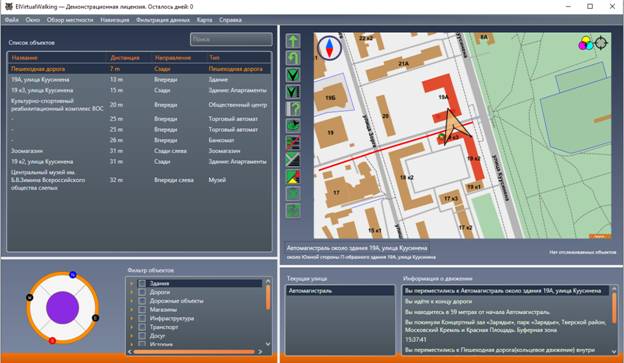Expand the Транспорт filter category
This screenshot has height=363, width=624.
131,327
